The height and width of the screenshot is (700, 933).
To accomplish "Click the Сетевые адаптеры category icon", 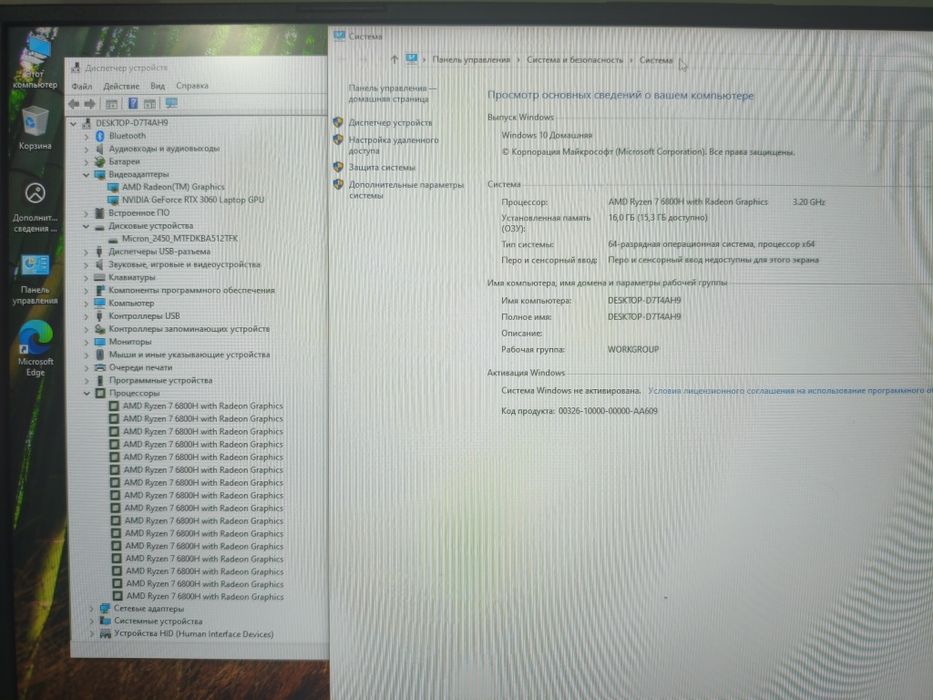I will (x=105, y=608).
